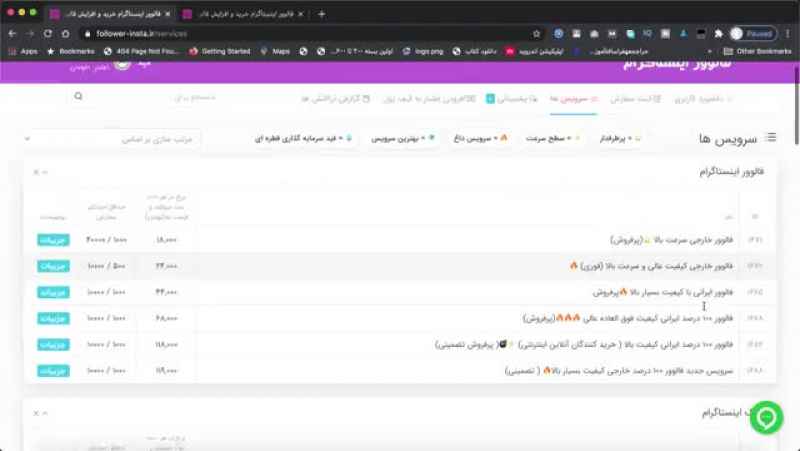
Task: Go to the browser home icon
Action: click(x=65, y=34)
